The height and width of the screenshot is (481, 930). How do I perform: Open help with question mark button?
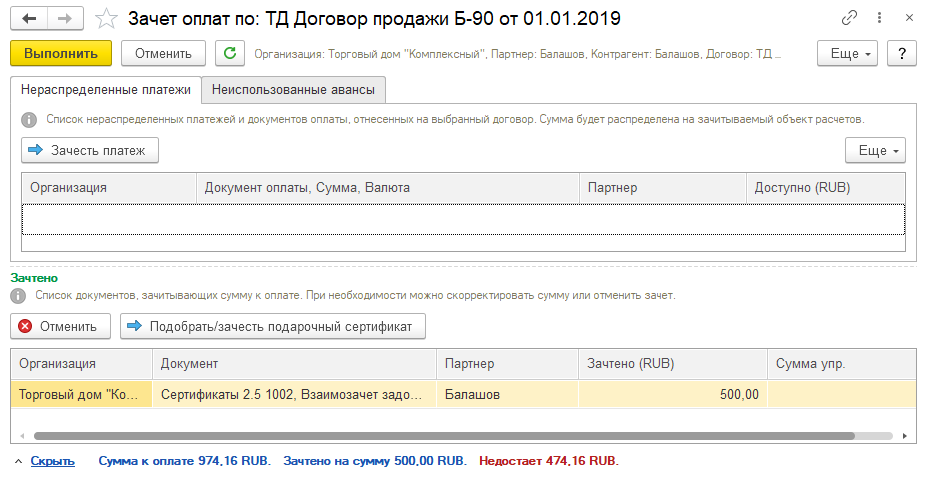click(901, 53)
